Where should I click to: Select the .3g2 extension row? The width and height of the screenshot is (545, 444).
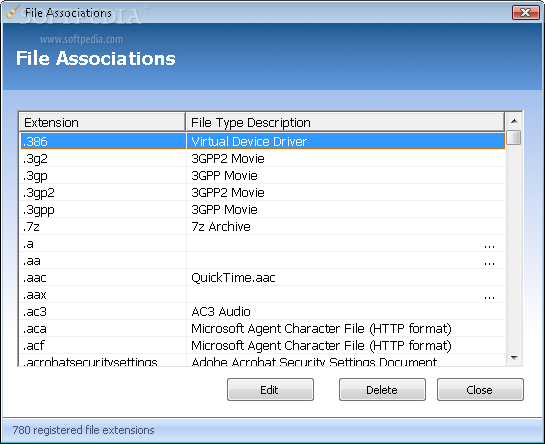coord(263,158)
